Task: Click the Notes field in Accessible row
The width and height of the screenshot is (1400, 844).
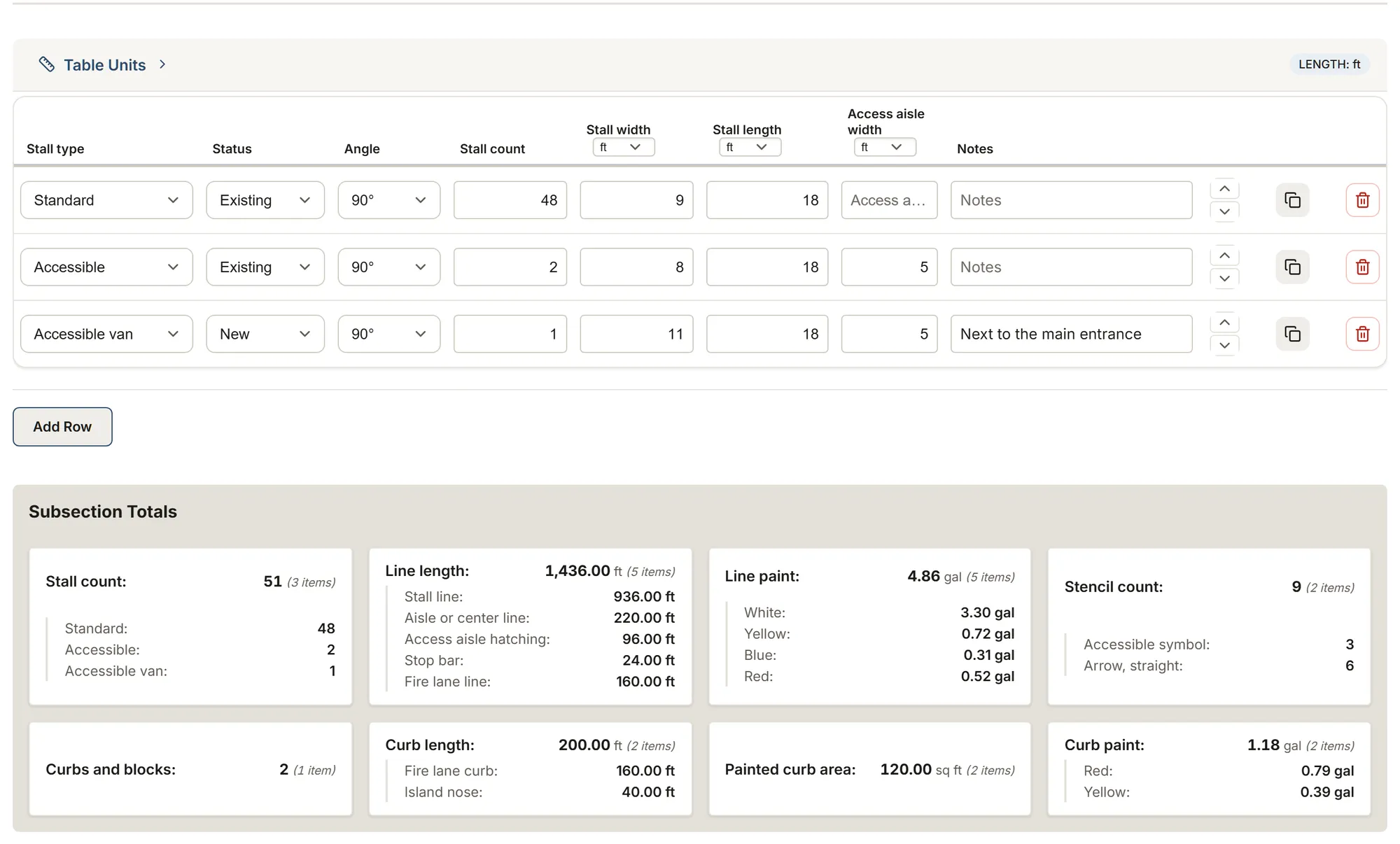Action: pyautogui.click(x=1072, y=267)
